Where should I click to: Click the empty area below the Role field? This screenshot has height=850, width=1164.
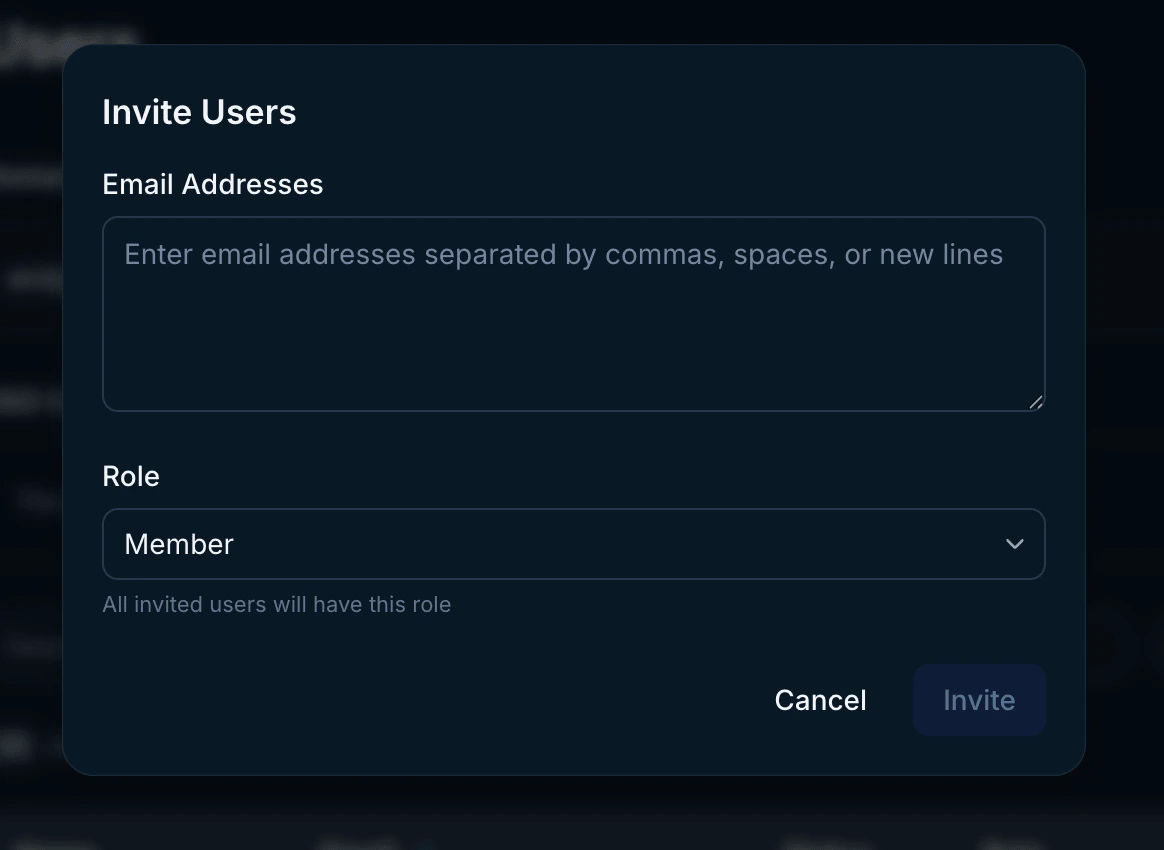pos(400,645)
